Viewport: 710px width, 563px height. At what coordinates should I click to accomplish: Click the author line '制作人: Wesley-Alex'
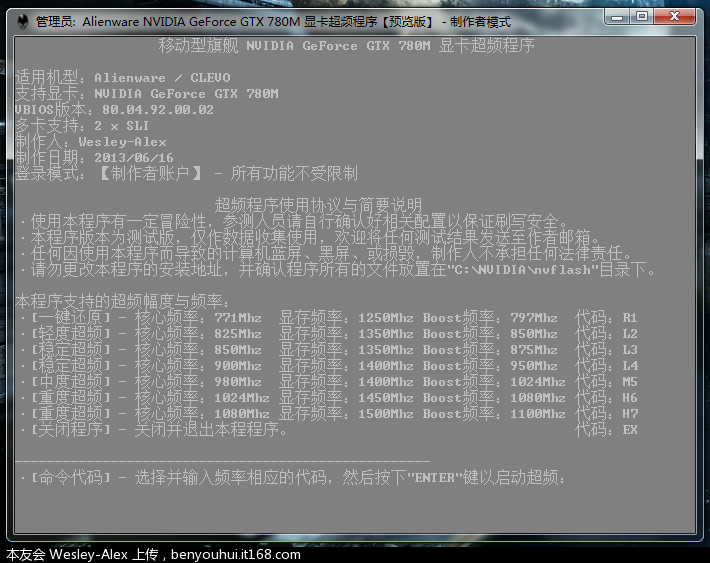tap(91, 142)
